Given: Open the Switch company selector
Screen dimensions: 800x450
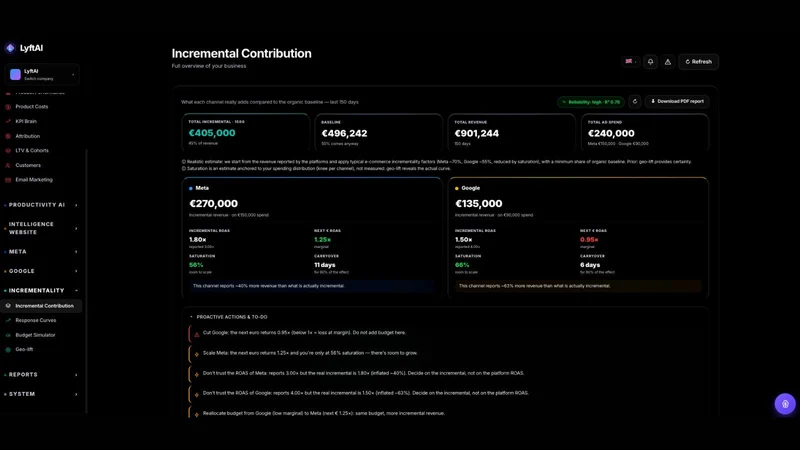Looking at the screenshot, I should coord(42,74).
